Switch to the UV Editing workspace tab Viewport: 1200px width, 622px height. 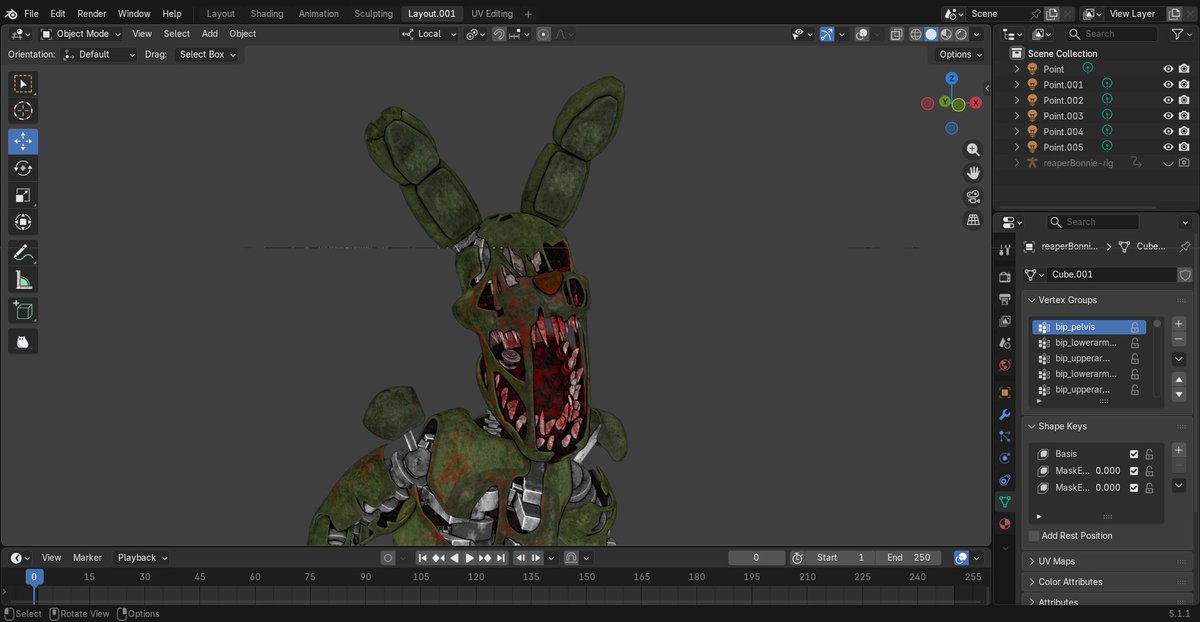(492, 14)
